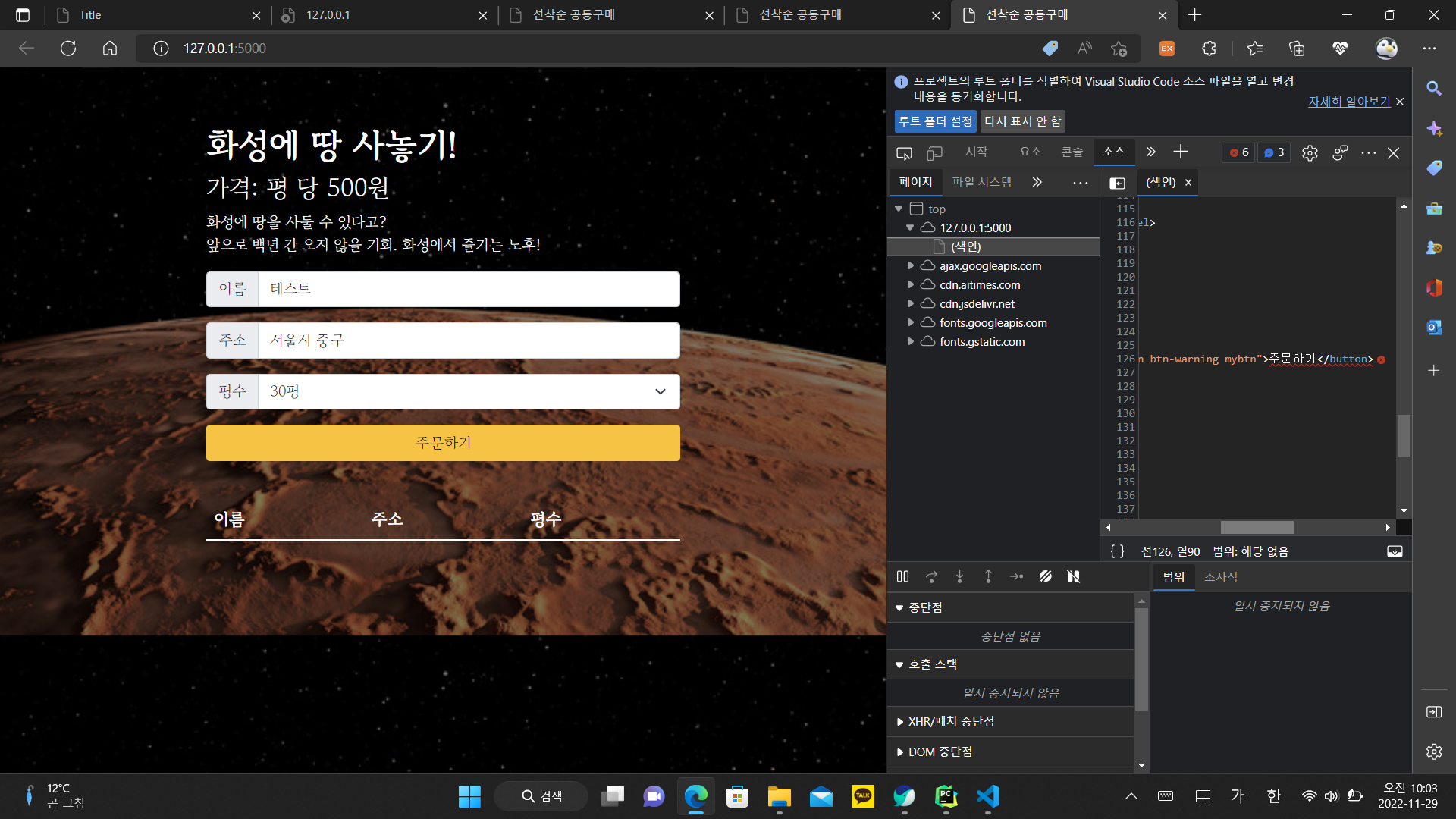Select the 파일 시스템 navigator tab
The image size is (1456, 819).
[981, 182]
